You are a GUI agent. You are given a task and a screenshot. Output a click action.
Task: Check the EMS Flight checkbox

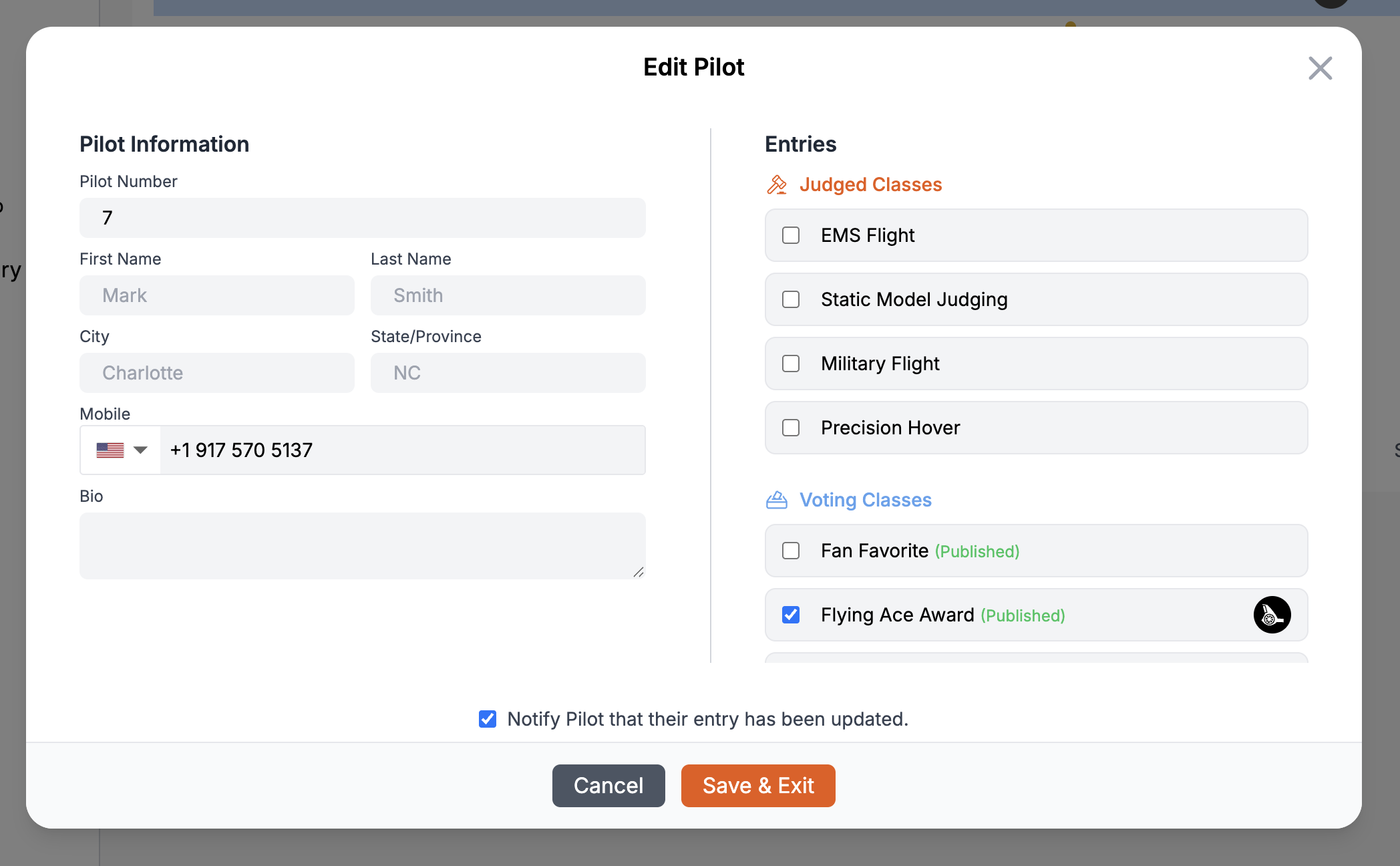[x=791, y=235]
